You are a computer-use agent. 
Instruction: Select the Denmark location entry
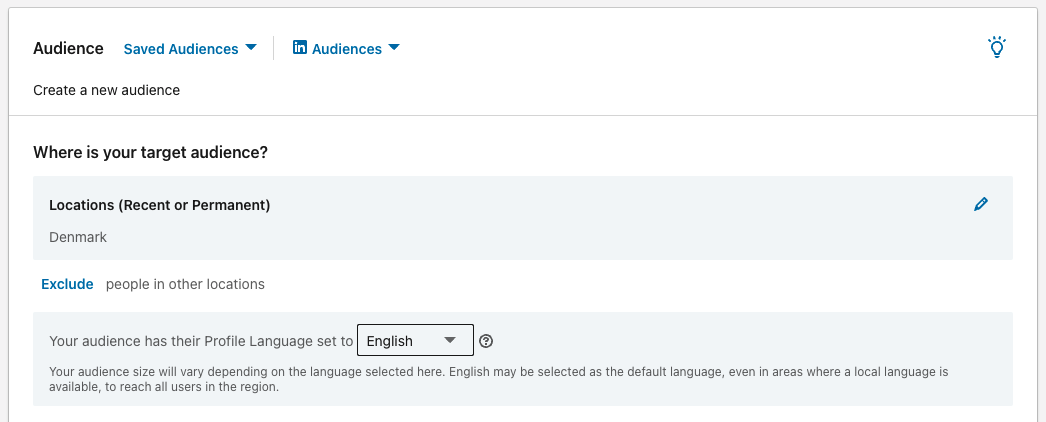click(78, 238)
